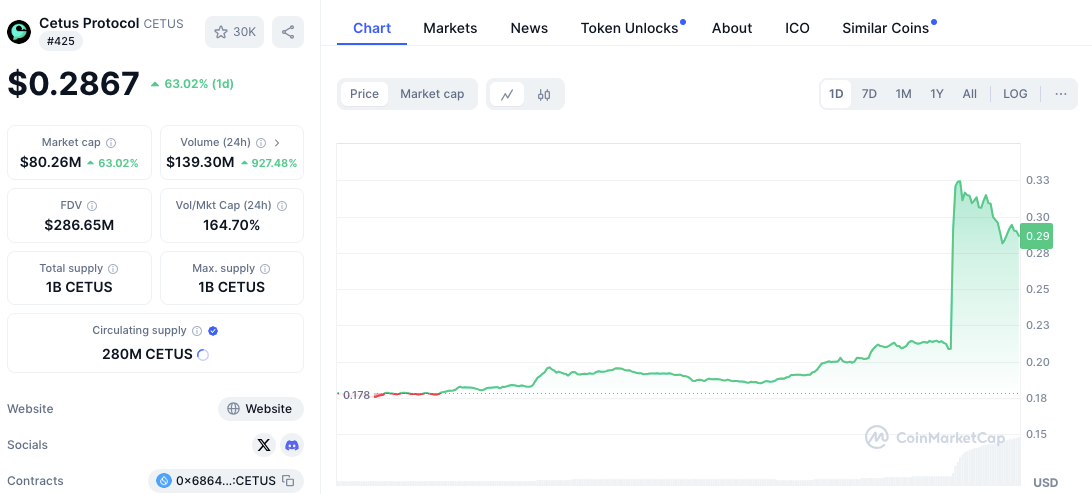Show info icon for Circulating supply
Image resolution: width=1092 pixels, height=494 pixels.
(x=197, y=331)
